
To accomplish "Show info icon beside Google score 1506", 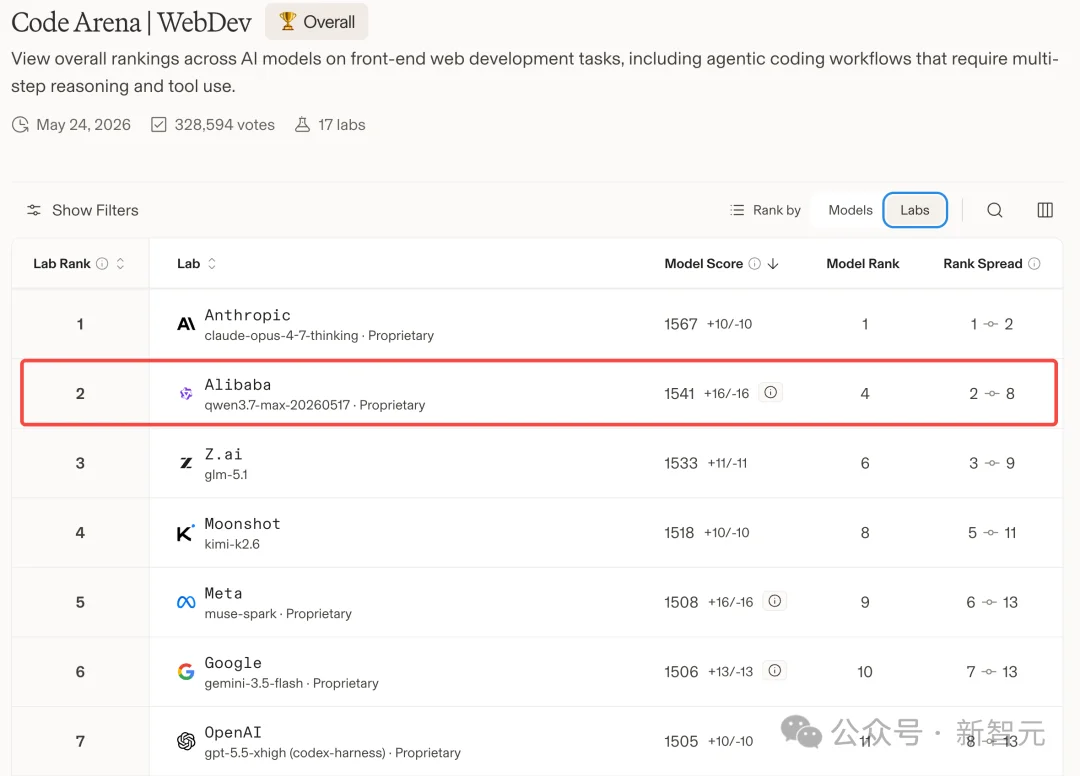I will pyautogui.click(x=775, y=671).
